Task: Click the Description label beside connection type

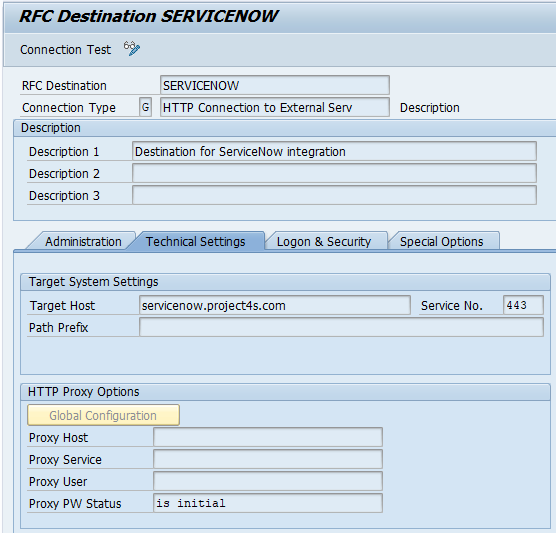Action: pyautogui.click(x=430, y=107)
